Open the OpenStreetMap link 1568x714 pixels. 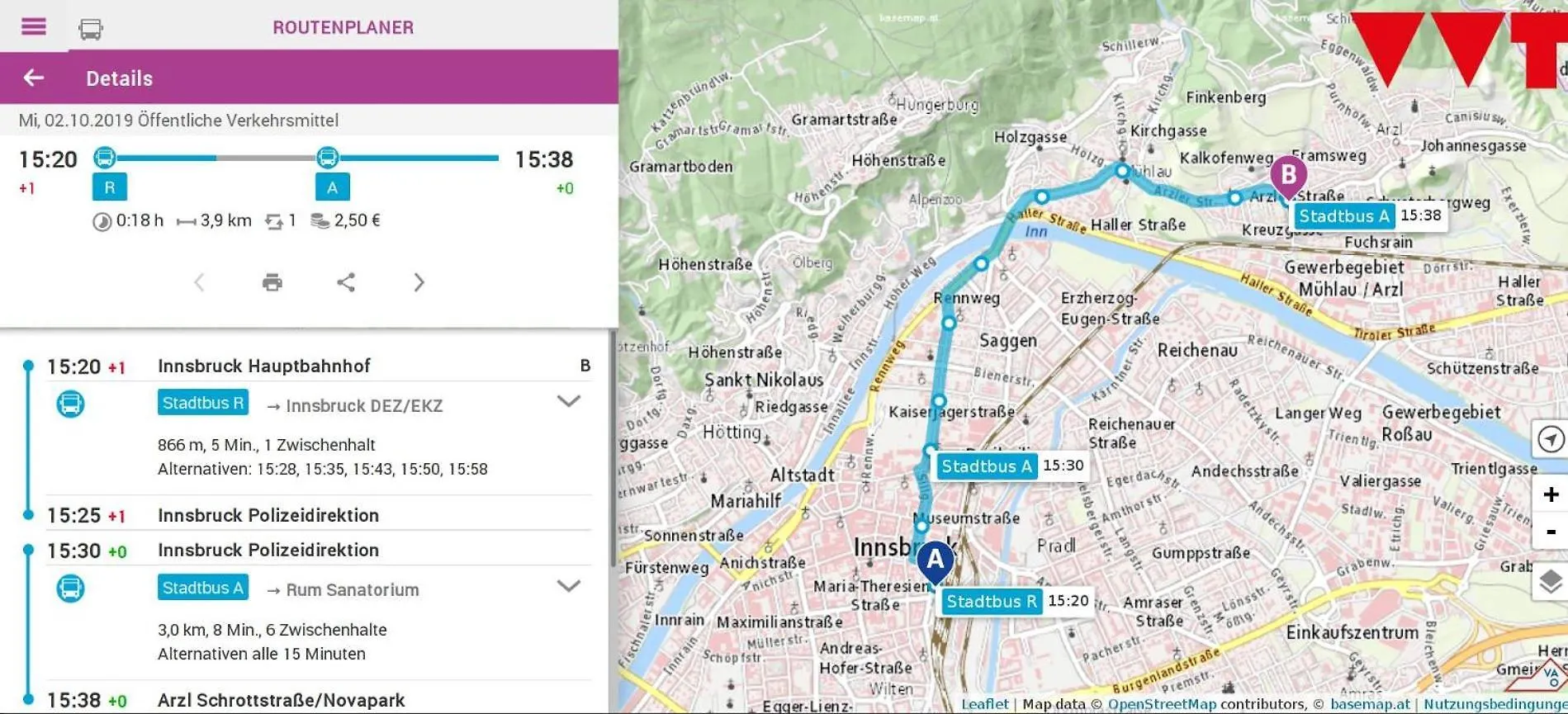[1162, 704]
